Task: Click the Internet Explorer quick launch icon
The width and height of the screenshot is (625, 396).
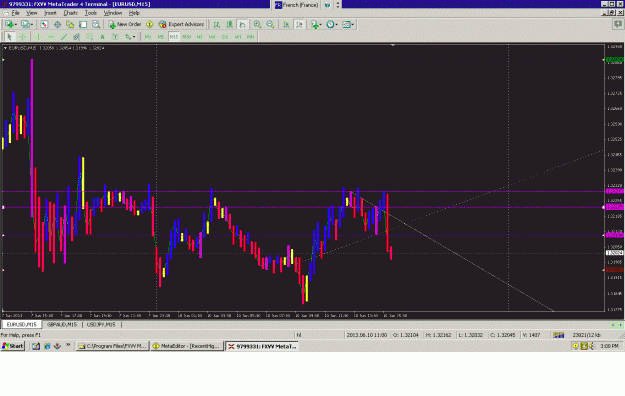Action: tap(47, 346)
